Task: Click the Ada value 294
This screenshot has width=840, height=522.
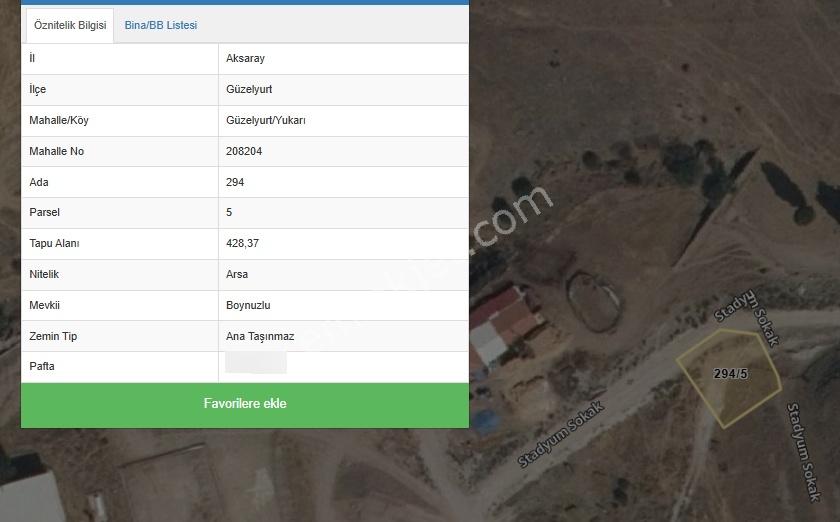Action: tap(235, 182)
